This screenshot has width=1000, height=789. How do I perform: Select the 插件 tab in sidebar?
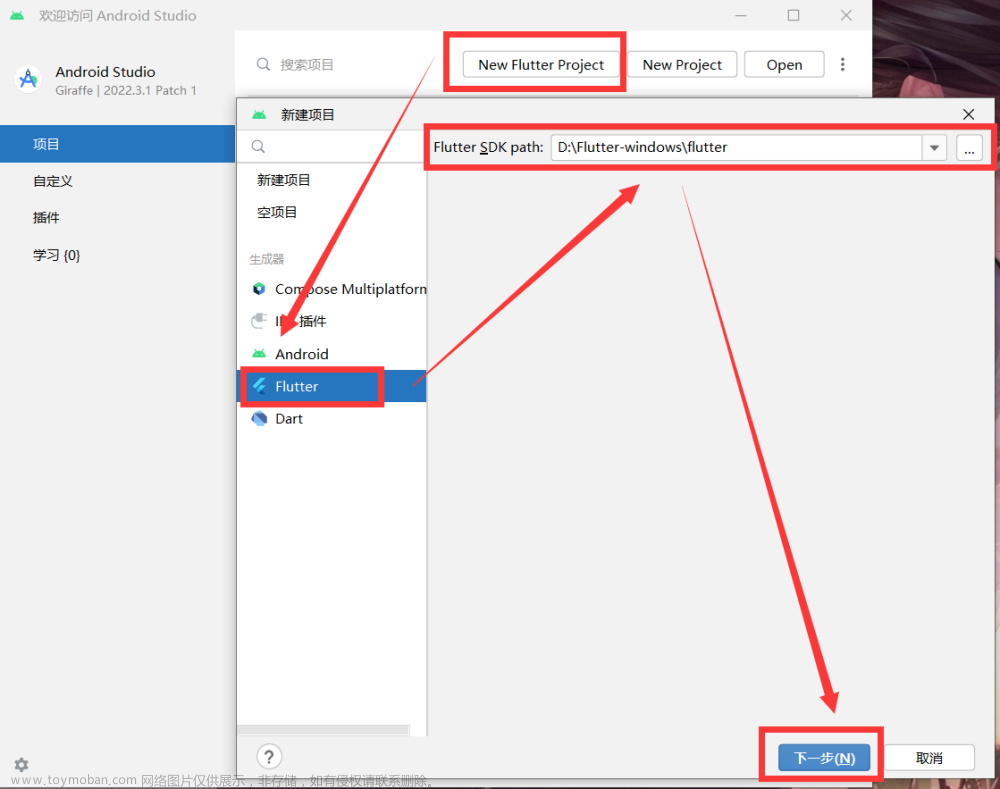coord(117,218)
